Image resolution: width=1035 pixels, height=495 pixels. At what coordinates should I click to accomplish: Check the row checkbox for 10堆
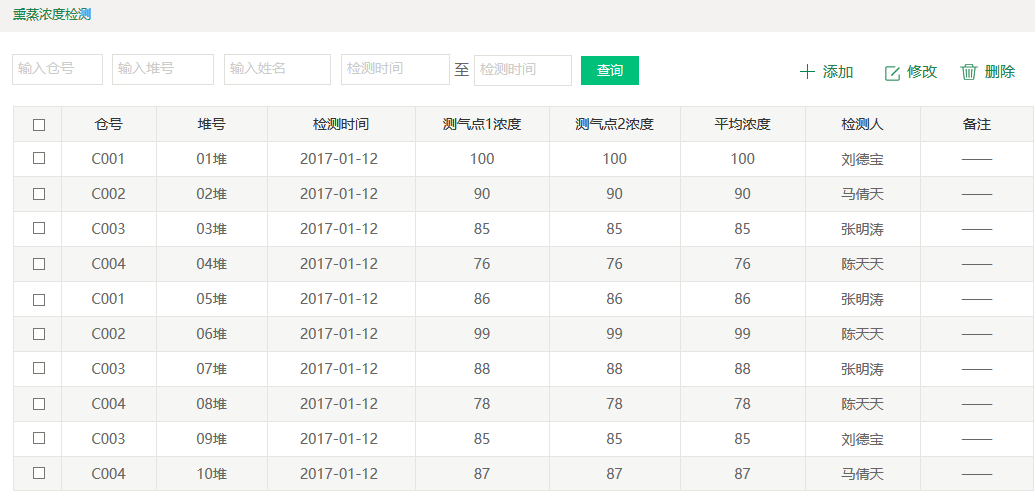(x=39, y=473)
